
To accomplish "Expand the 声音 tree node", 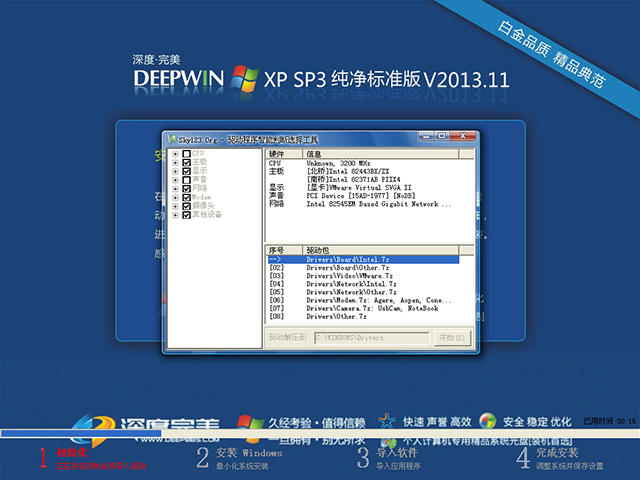I will point(175,180).
